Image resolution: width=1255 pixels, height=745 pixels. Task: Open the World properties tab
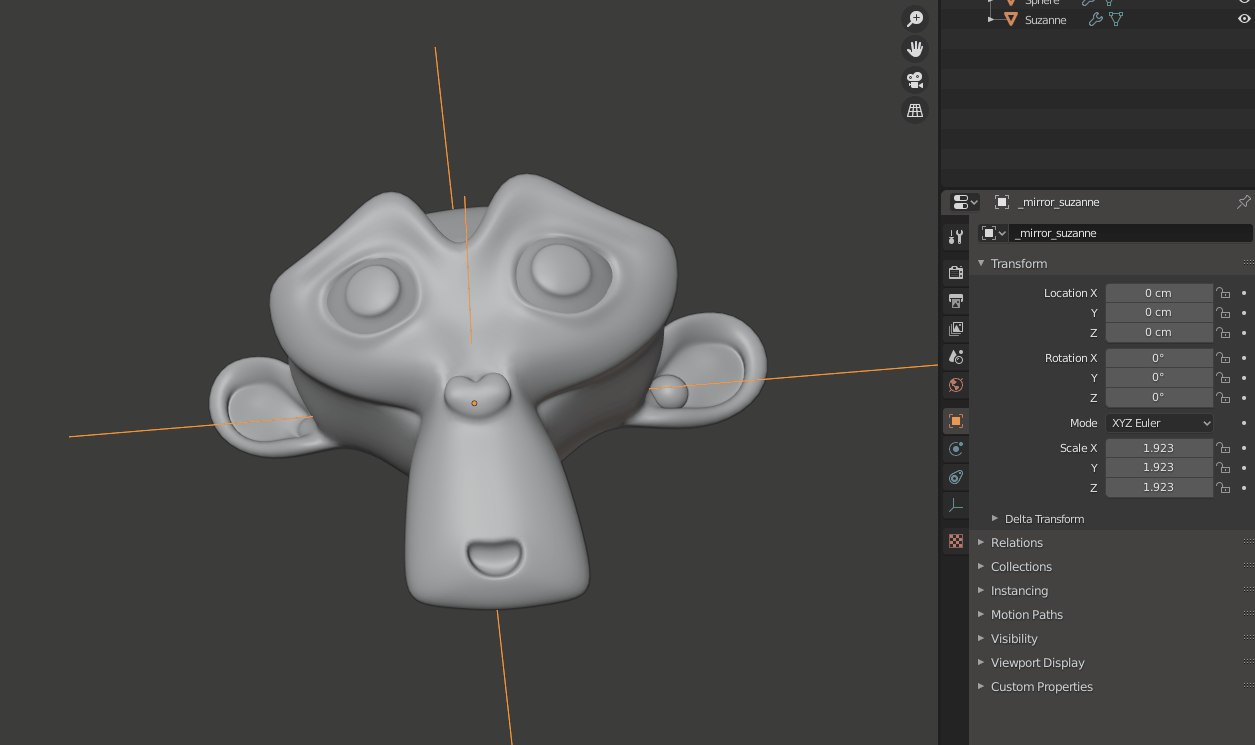955,385
